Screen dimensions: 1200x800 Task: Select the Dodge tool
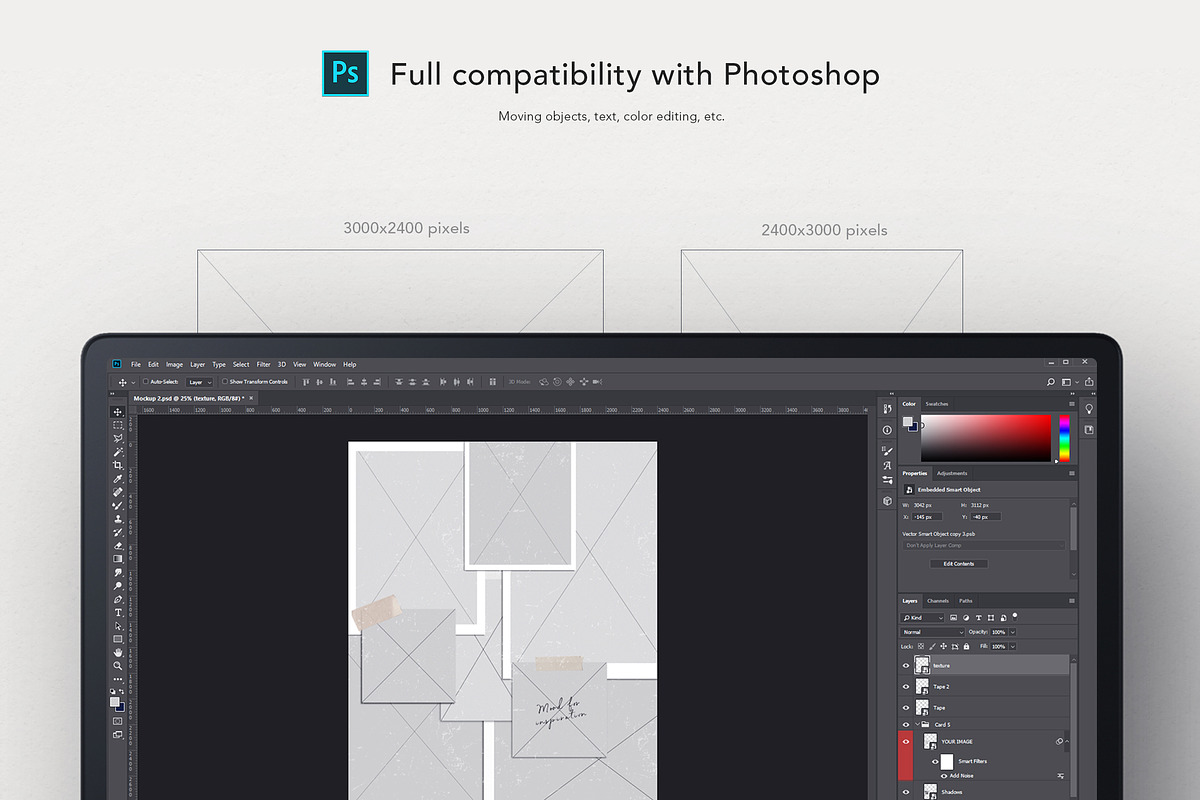[119, 586]
